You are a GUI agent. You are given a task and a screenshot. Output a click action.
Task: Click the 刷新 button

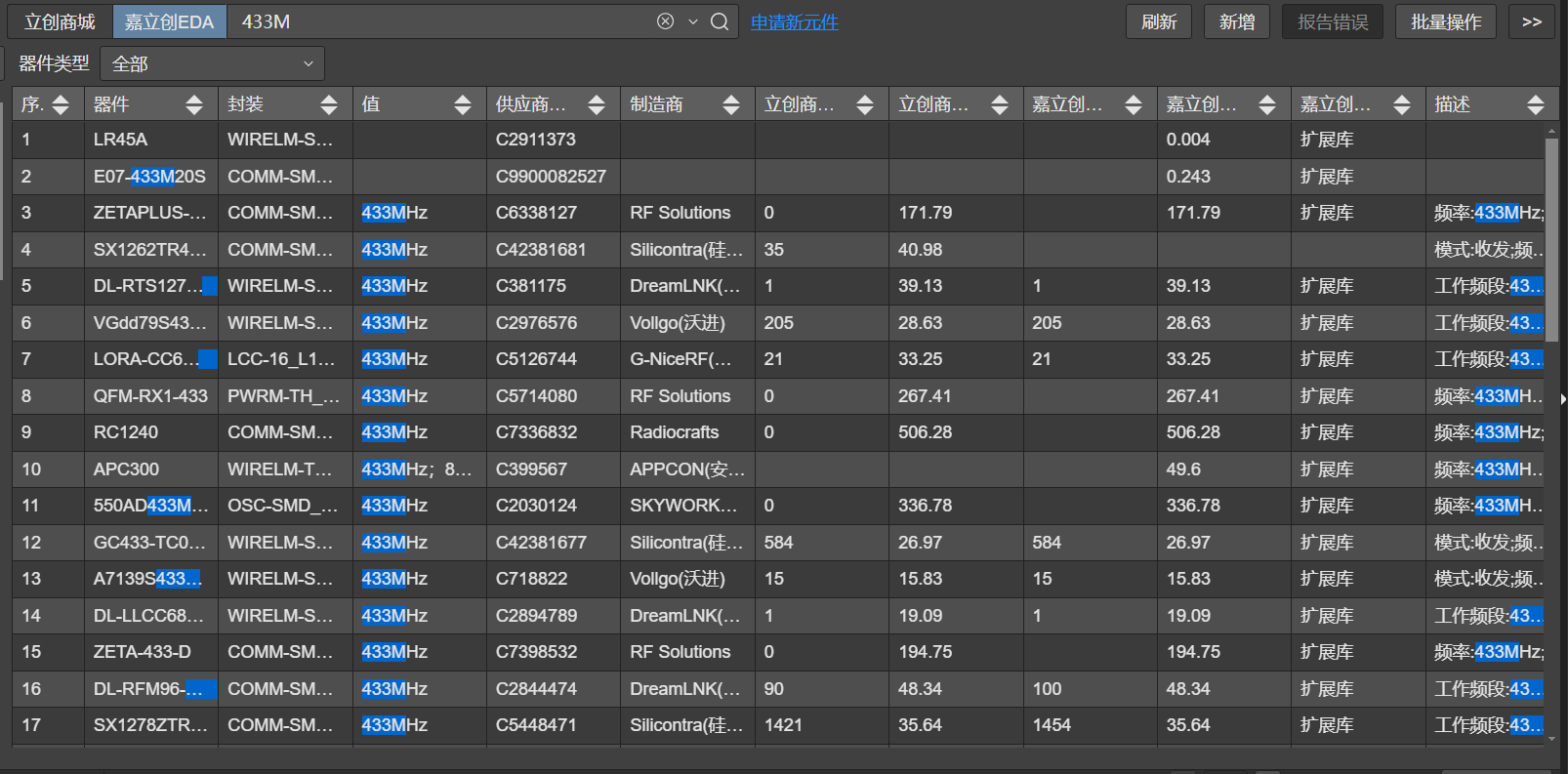click(x=1159, y=21)
